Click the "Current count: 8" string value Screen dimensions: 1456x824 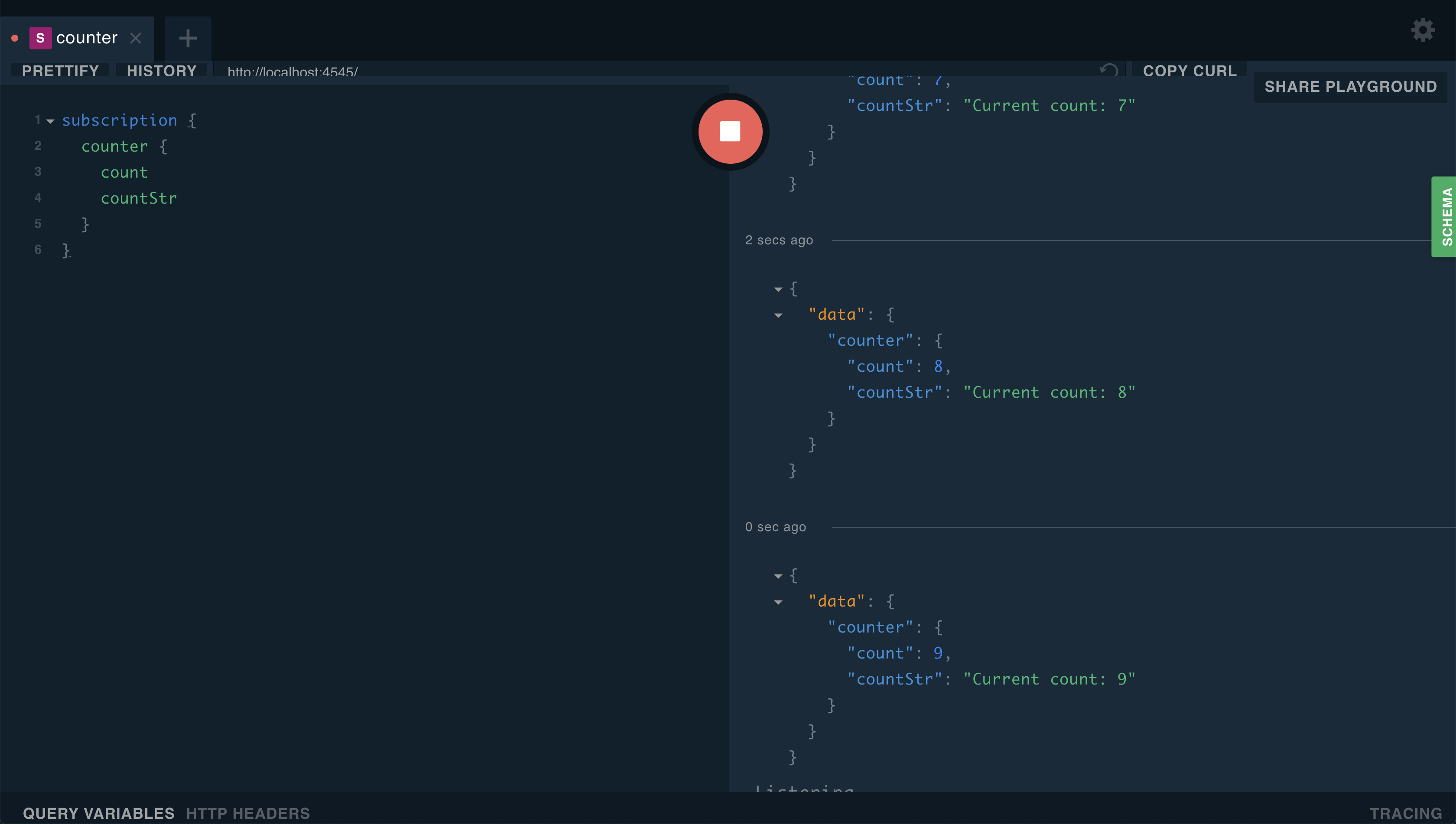[1050, 392]
